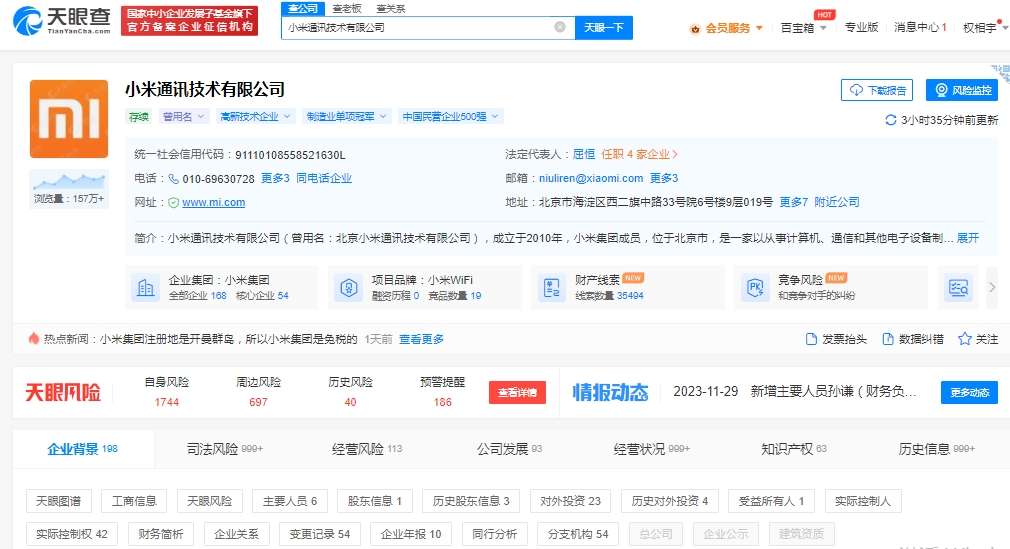The image size is (1010, 549).
Task: Click the 变更记录 54 section button
Action: click(x=319, y=534)
